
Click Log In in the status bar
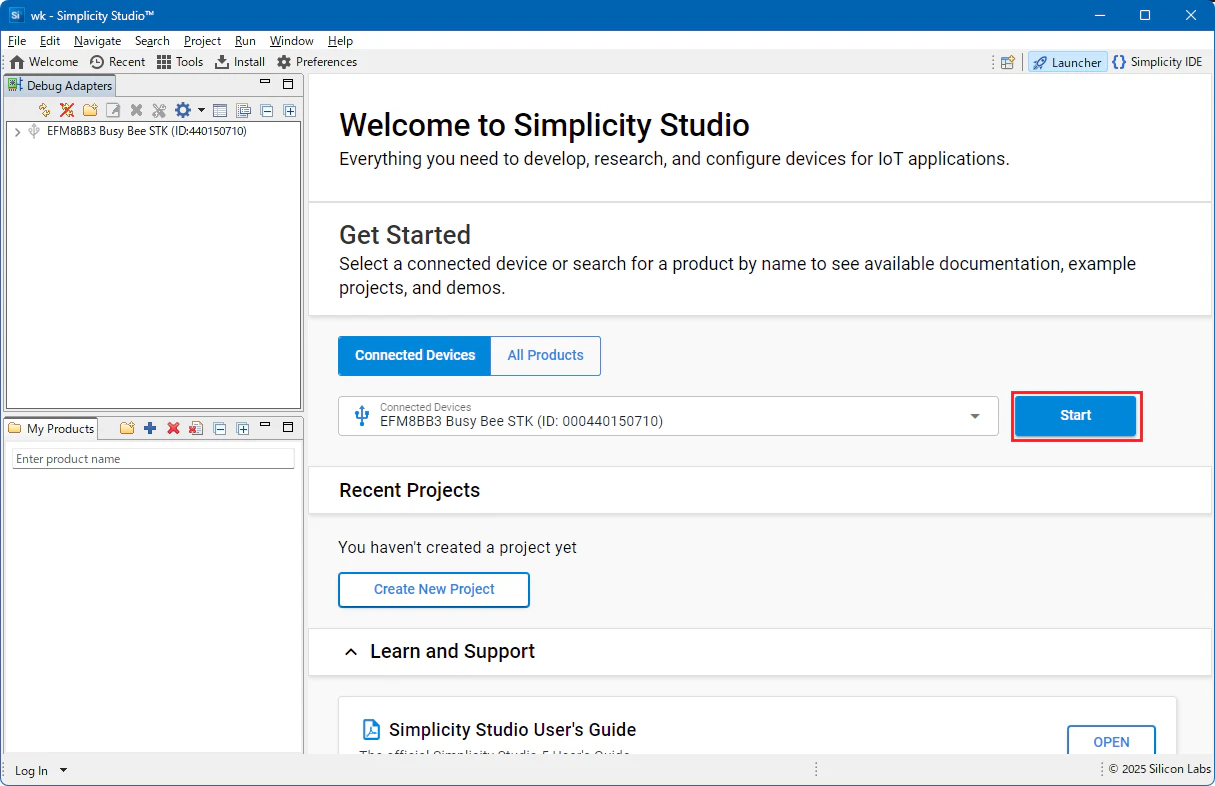tap(31, 771)
